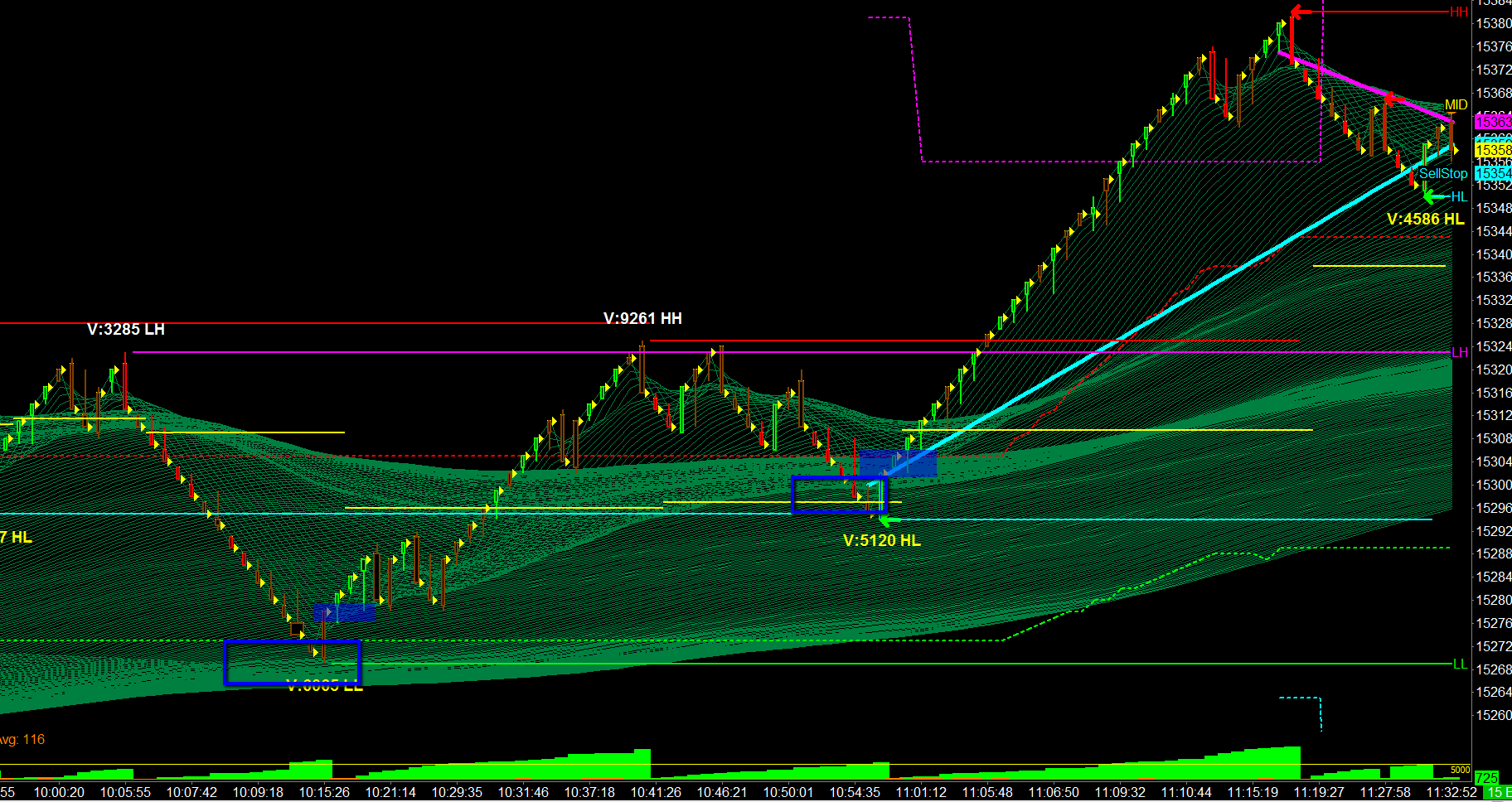Screen dimensions: 1512x802
Task: Click the 11:10:44 time axis label
Action: [1186, 792]
